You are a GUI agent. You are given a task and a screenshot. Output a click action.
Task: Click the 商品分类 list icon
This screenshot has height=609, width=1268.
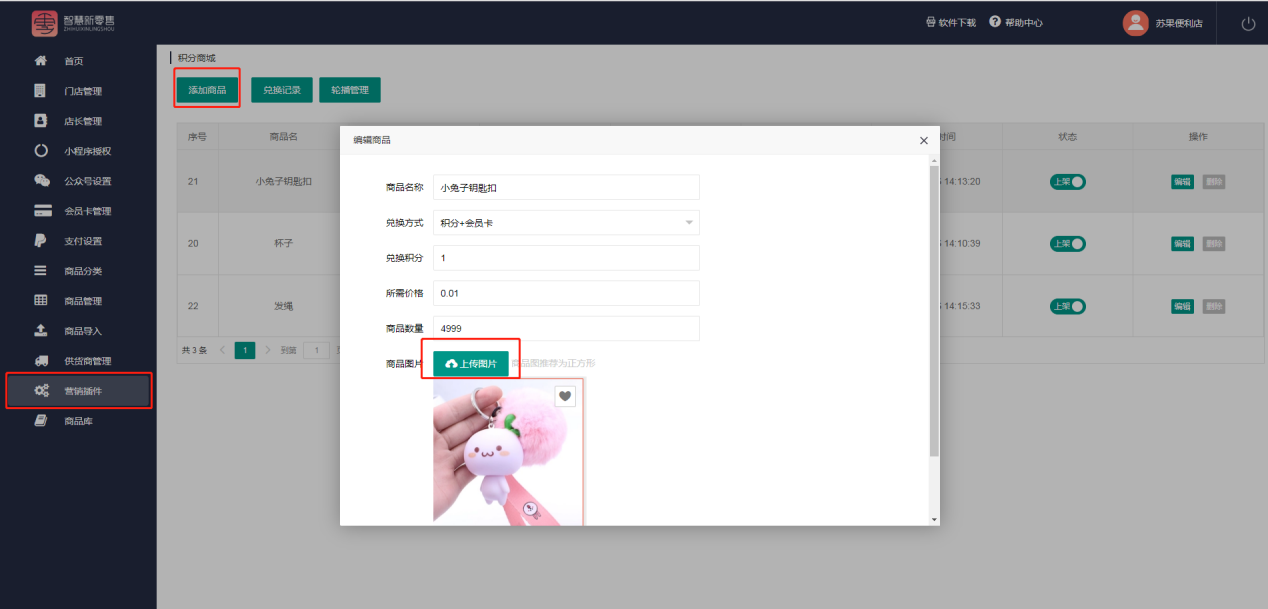coord(41,271)
